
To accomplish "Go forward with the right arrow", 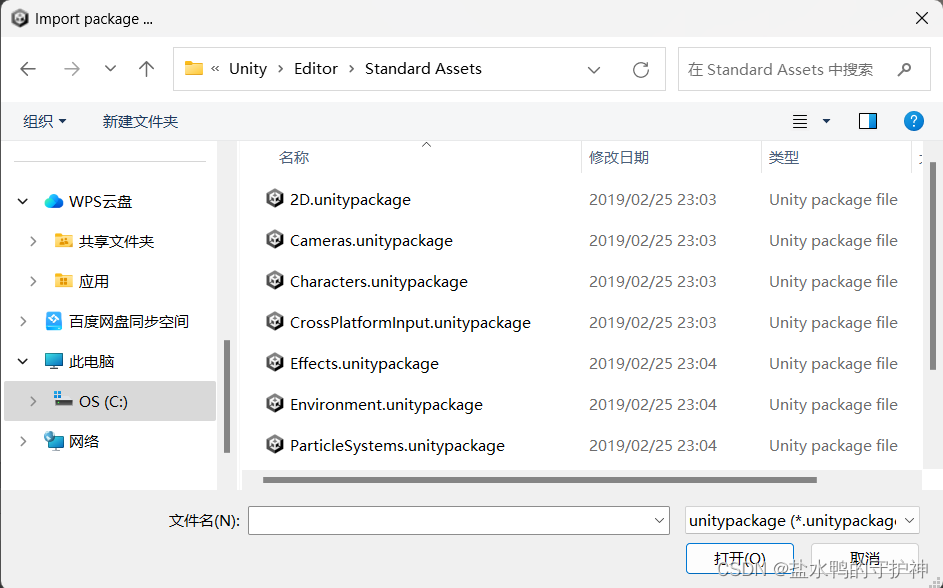I will point(72,69).
